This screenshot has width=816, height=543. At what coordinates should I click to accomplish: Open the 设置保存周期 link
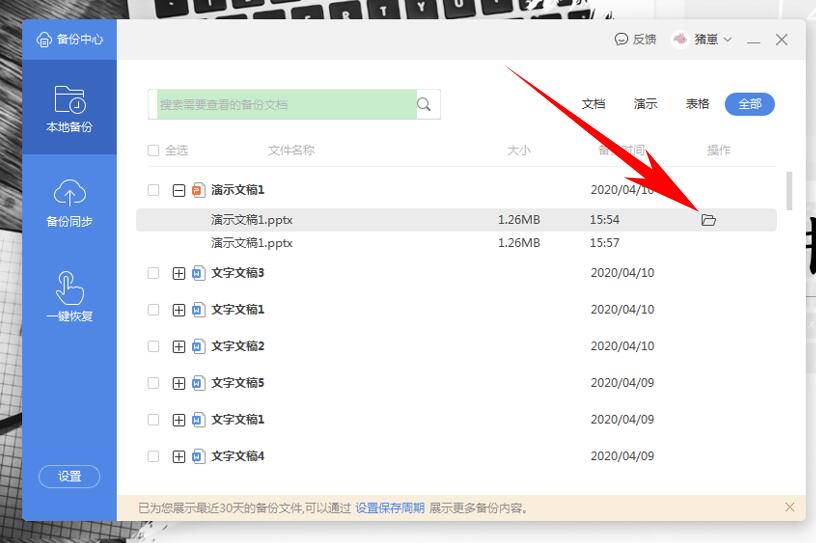point(390,508)
